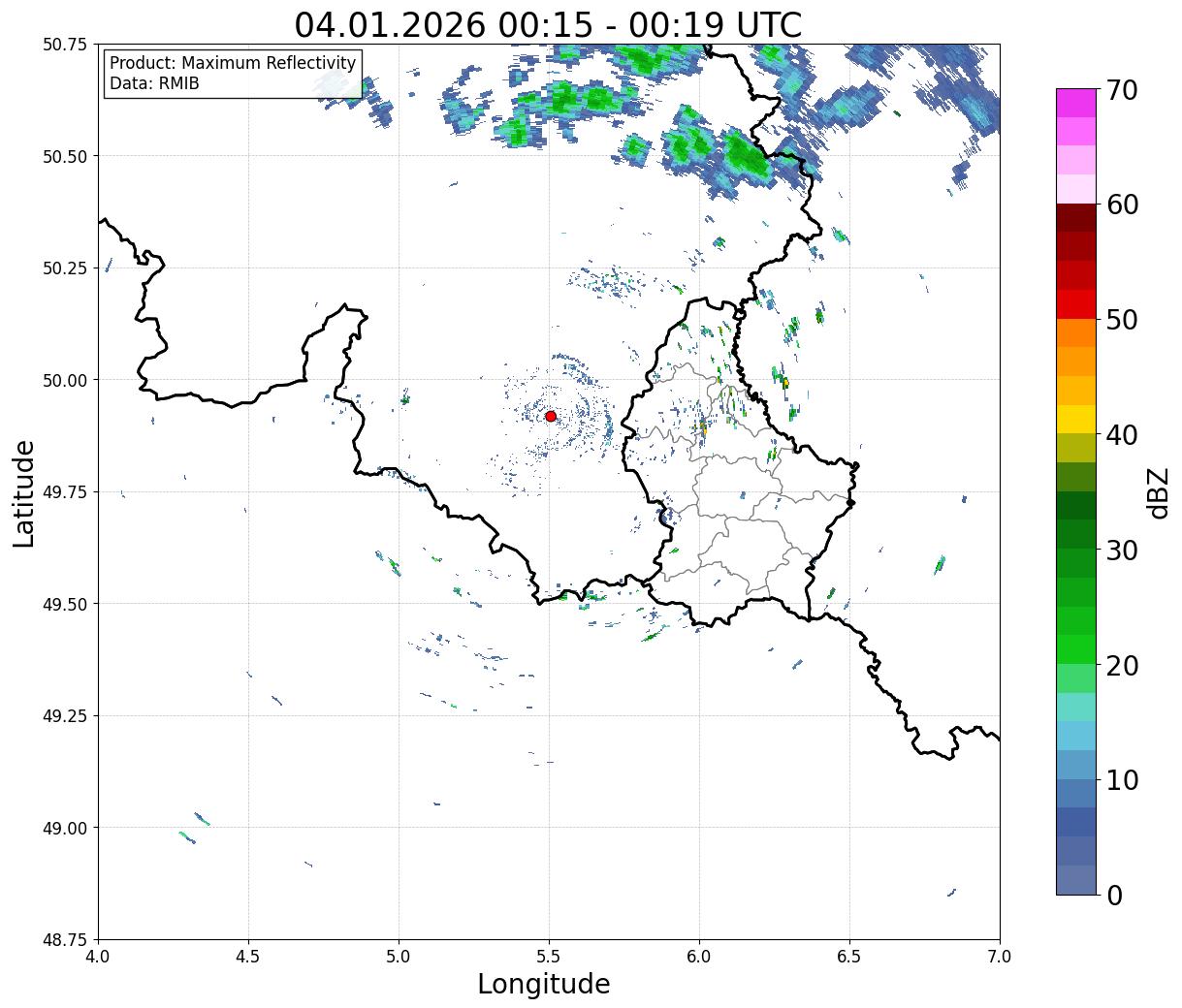Screen dimensions: 1182x1008
Task: Click the dark maroon colorbar swatch below 60
Action: (x=1076, y=218)
